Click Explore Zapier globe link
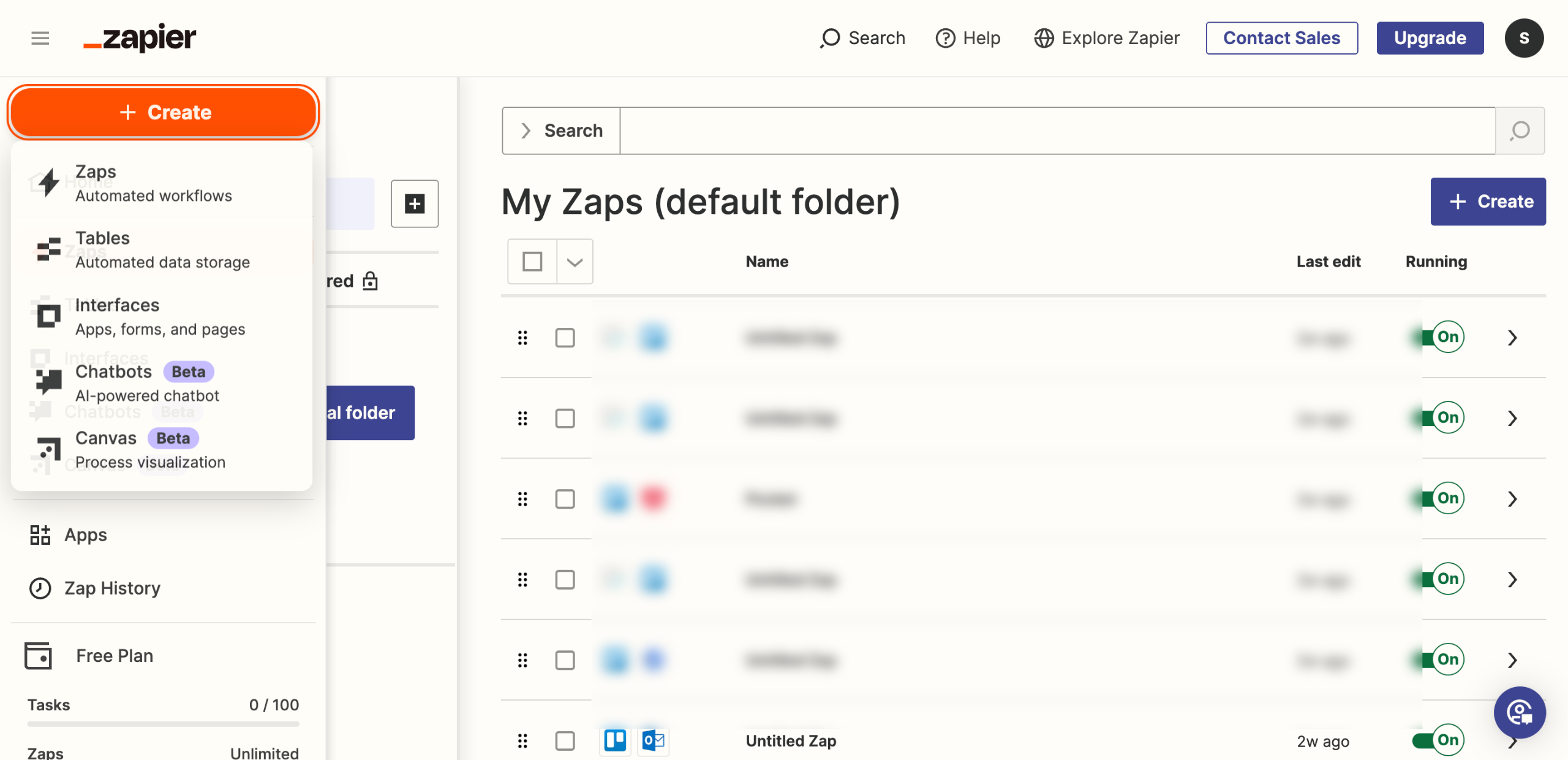The height and width of the screenshot is (760, 1568). tap(1107, 38)
